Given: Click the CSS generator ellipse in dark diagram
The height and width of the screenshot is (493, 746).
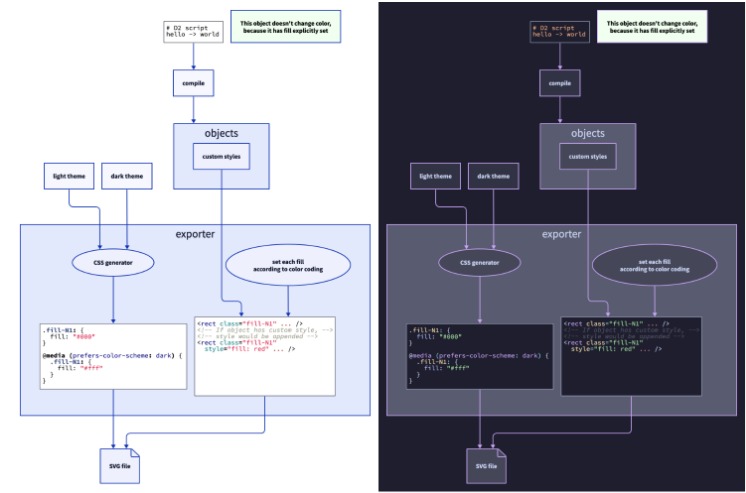Looking at the screenshot, I should click(x=480, y=263).
